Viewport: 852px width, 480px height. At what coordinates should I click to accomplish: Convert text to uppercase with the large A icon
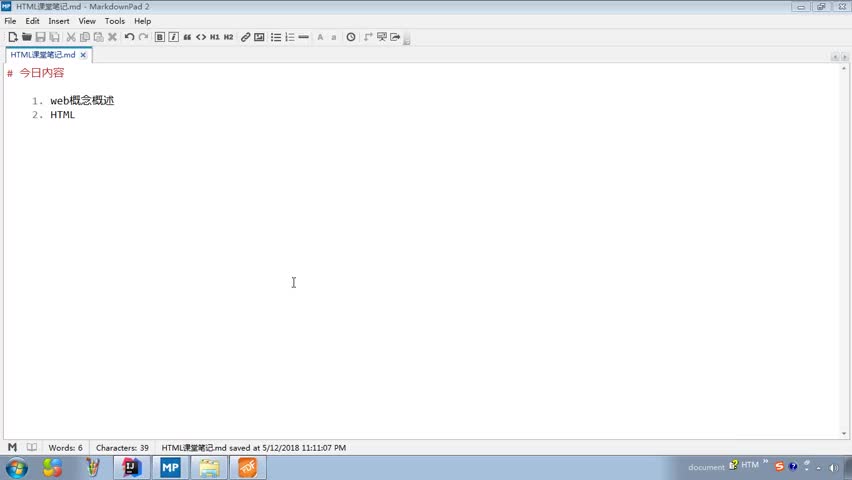tap(320, 37)
